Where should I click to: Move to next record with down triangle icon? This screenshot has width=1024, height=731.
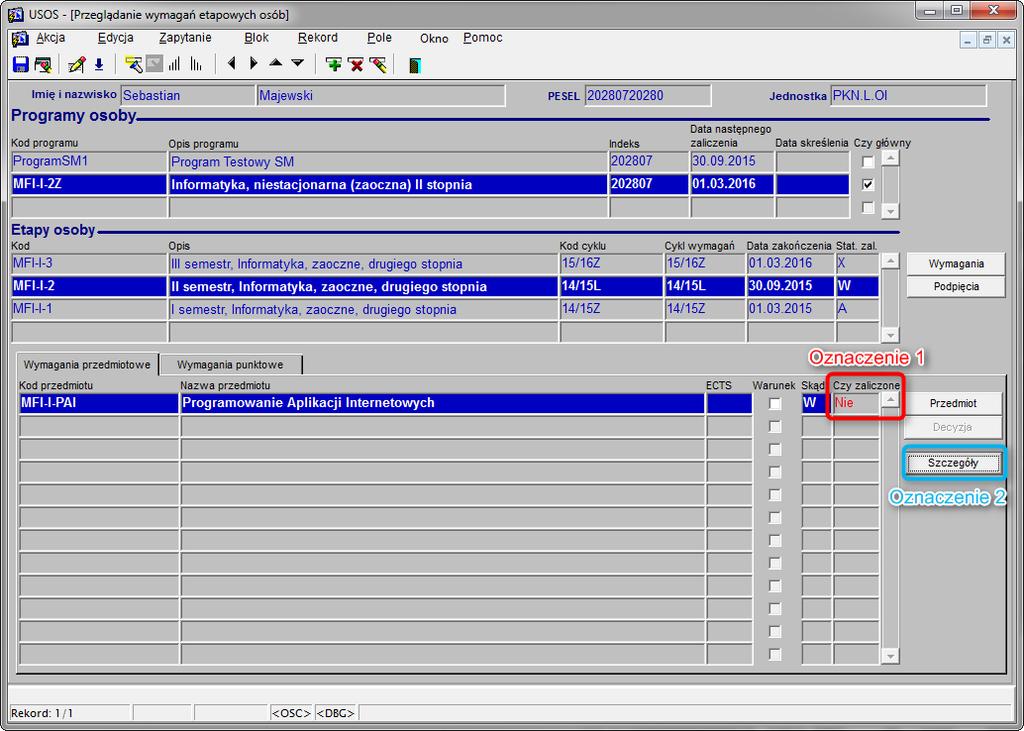298,63
